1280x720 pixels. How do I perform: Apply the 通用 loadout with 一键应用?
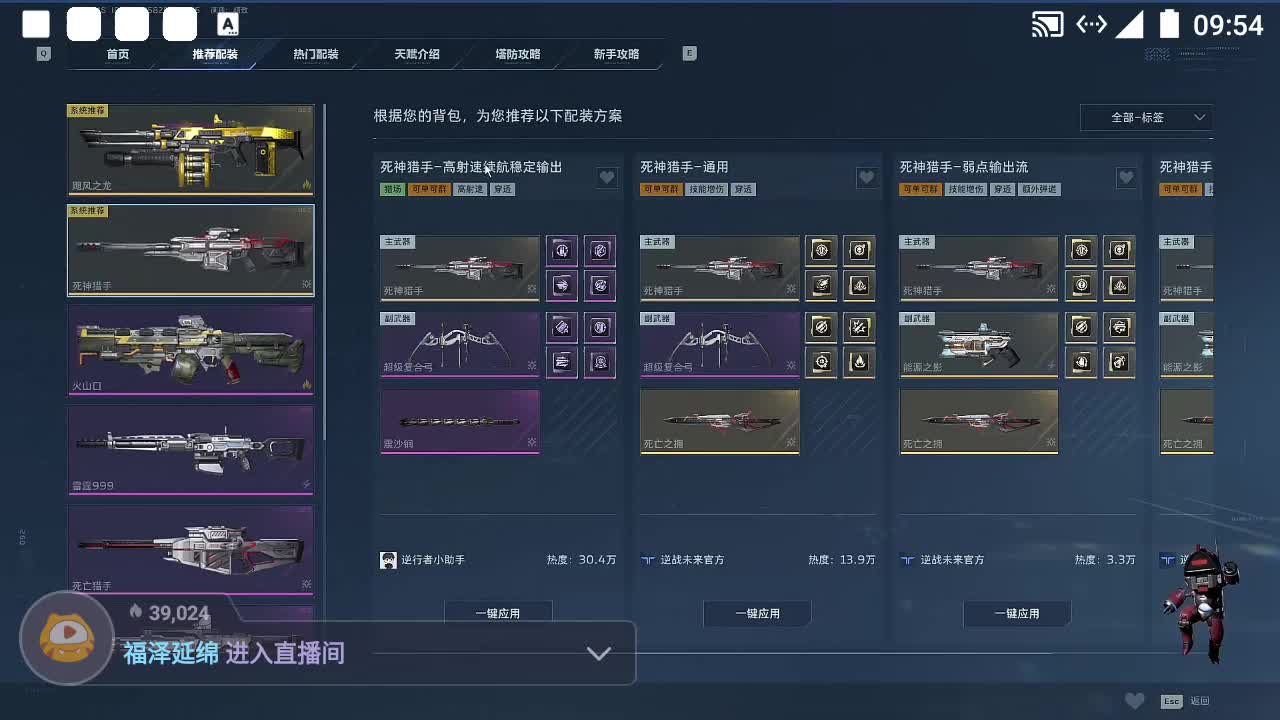pos(757,613)
